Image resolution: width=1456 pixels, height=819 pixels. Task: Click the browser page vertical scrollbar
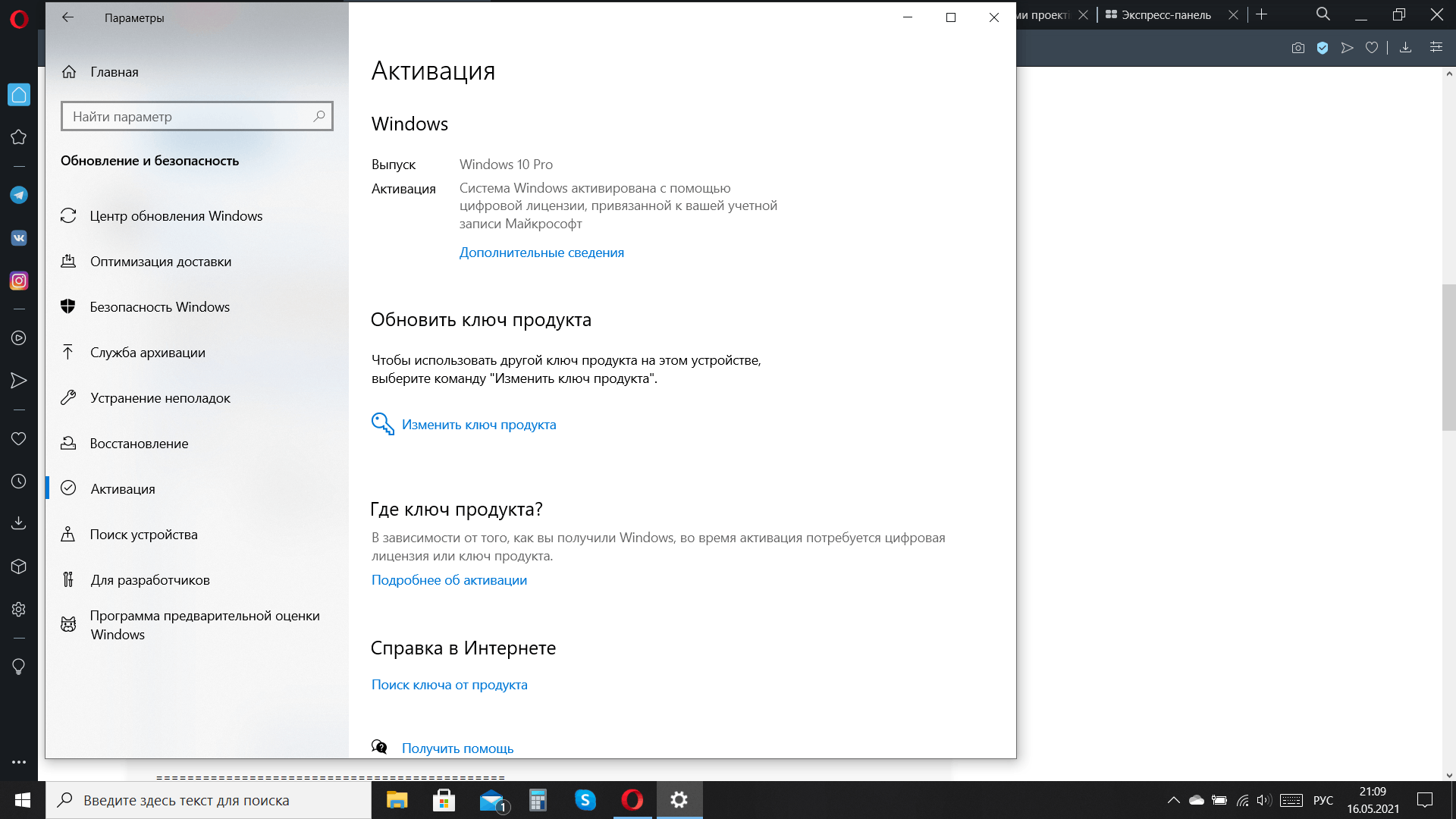pos(1449,356)
